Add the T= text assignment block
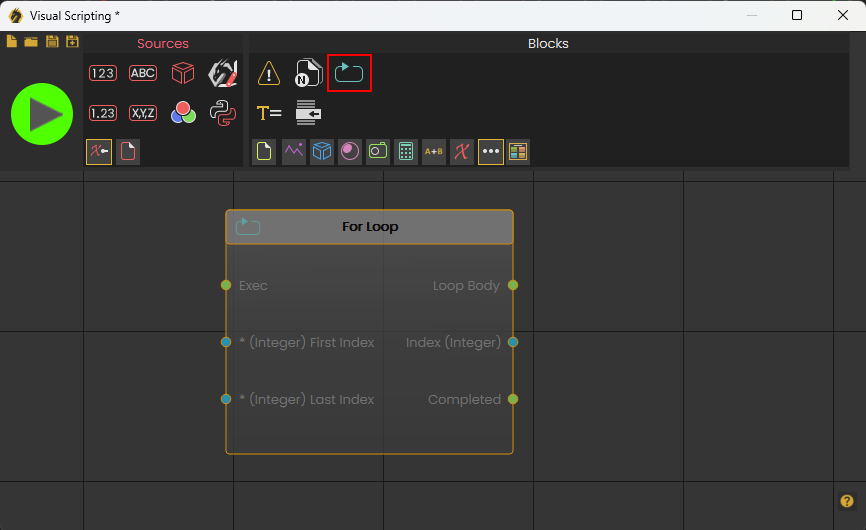 [269, 113]
